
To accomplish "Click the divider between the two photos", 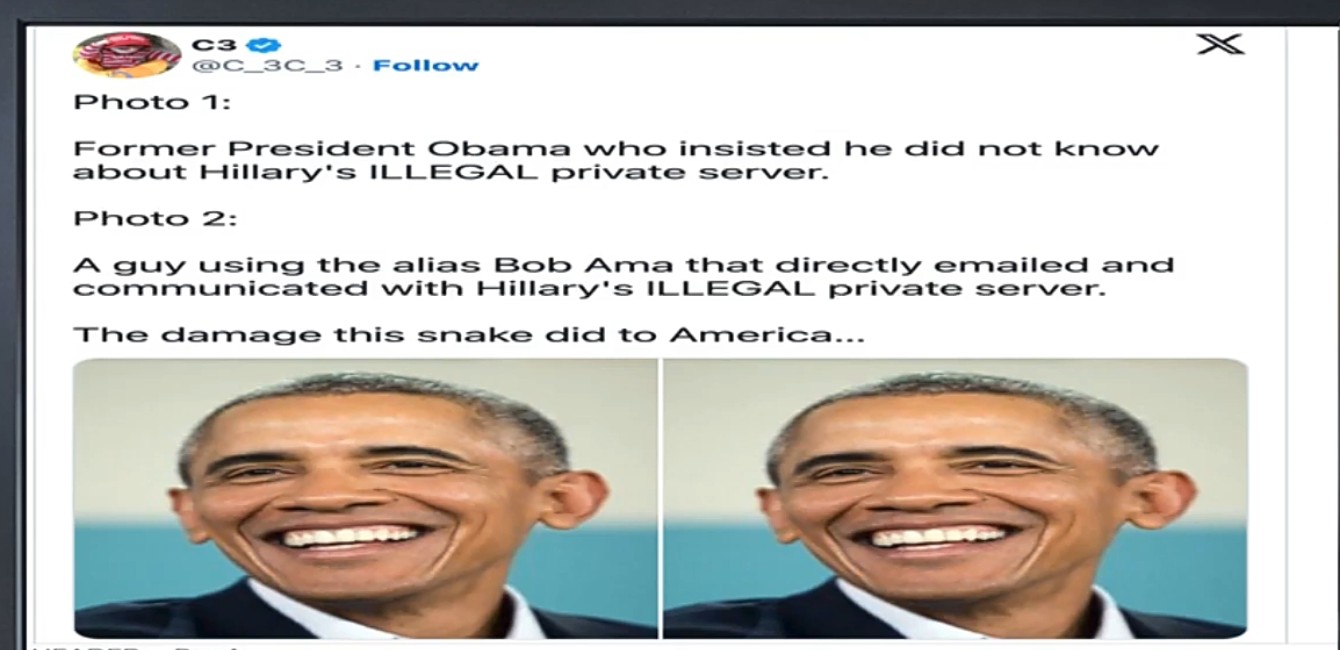I will (661, 498).
